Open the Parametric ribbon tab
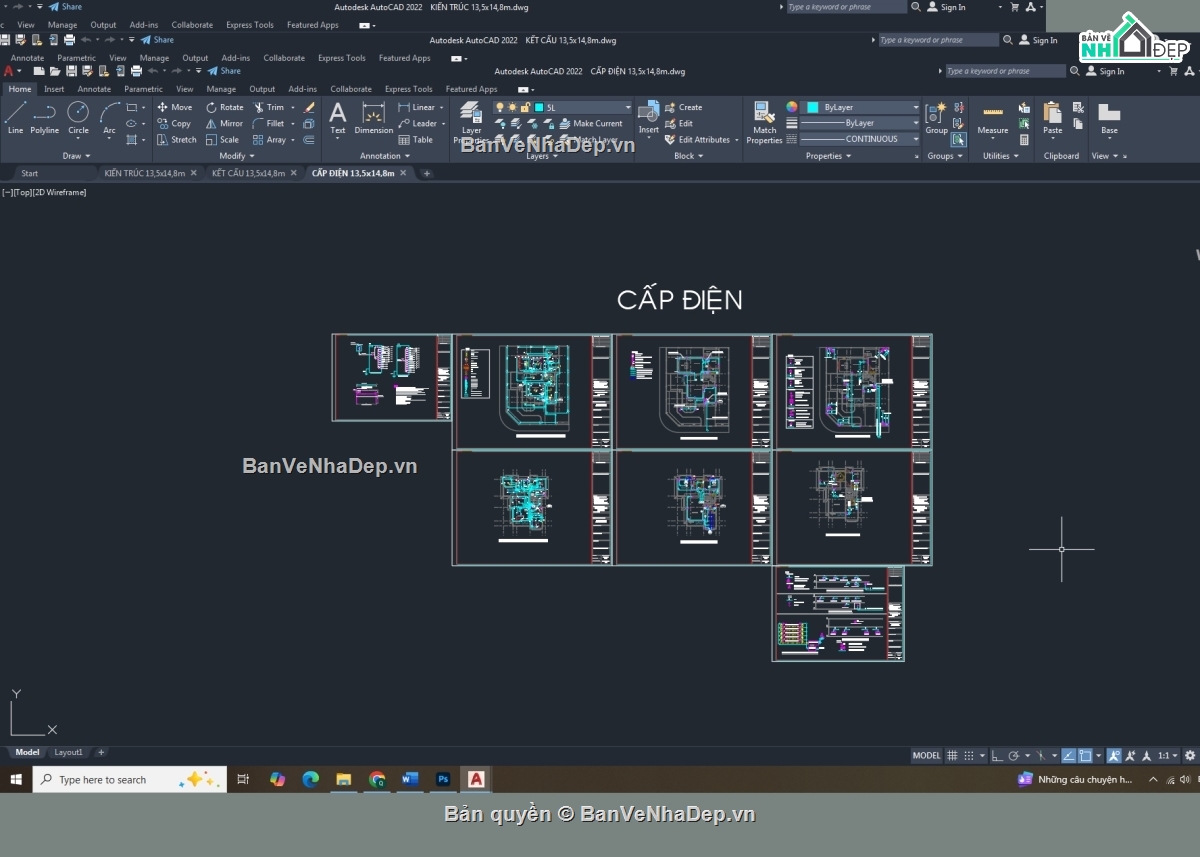Image resolution: width=1200 pixels, height=857 pixels. pyautogui.click(x=143, y=89)
